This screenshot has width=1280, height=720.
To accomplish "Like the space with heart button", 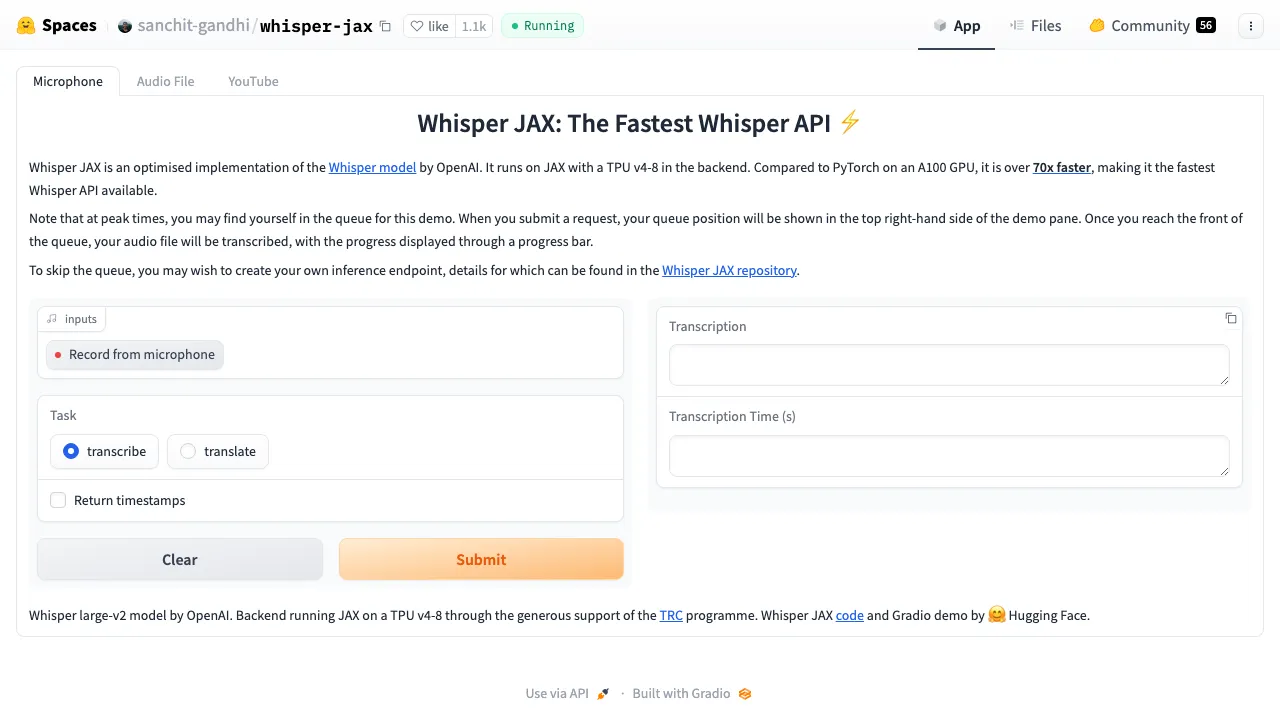I will [429, 26].
